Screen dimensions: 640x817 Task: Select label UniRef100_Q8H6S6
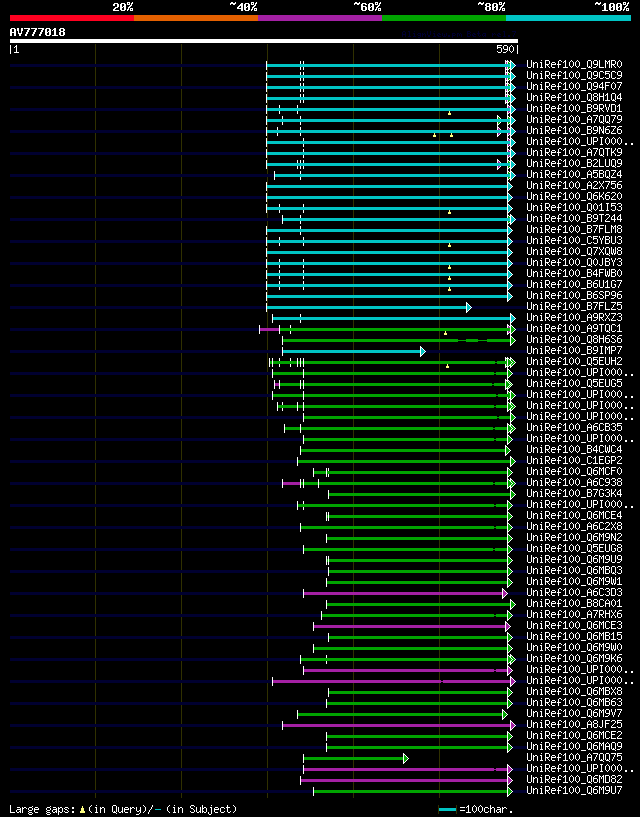[x=574, y=340]
